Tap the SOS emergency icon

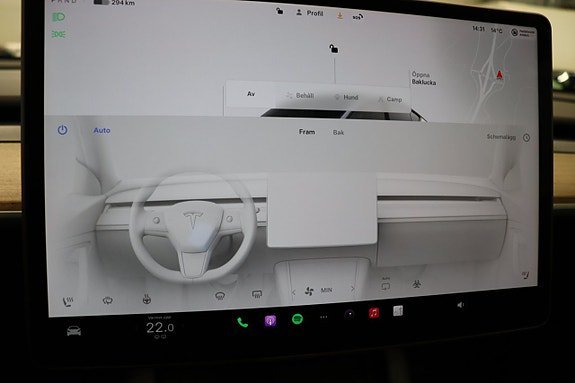click(x=358, y=17)
